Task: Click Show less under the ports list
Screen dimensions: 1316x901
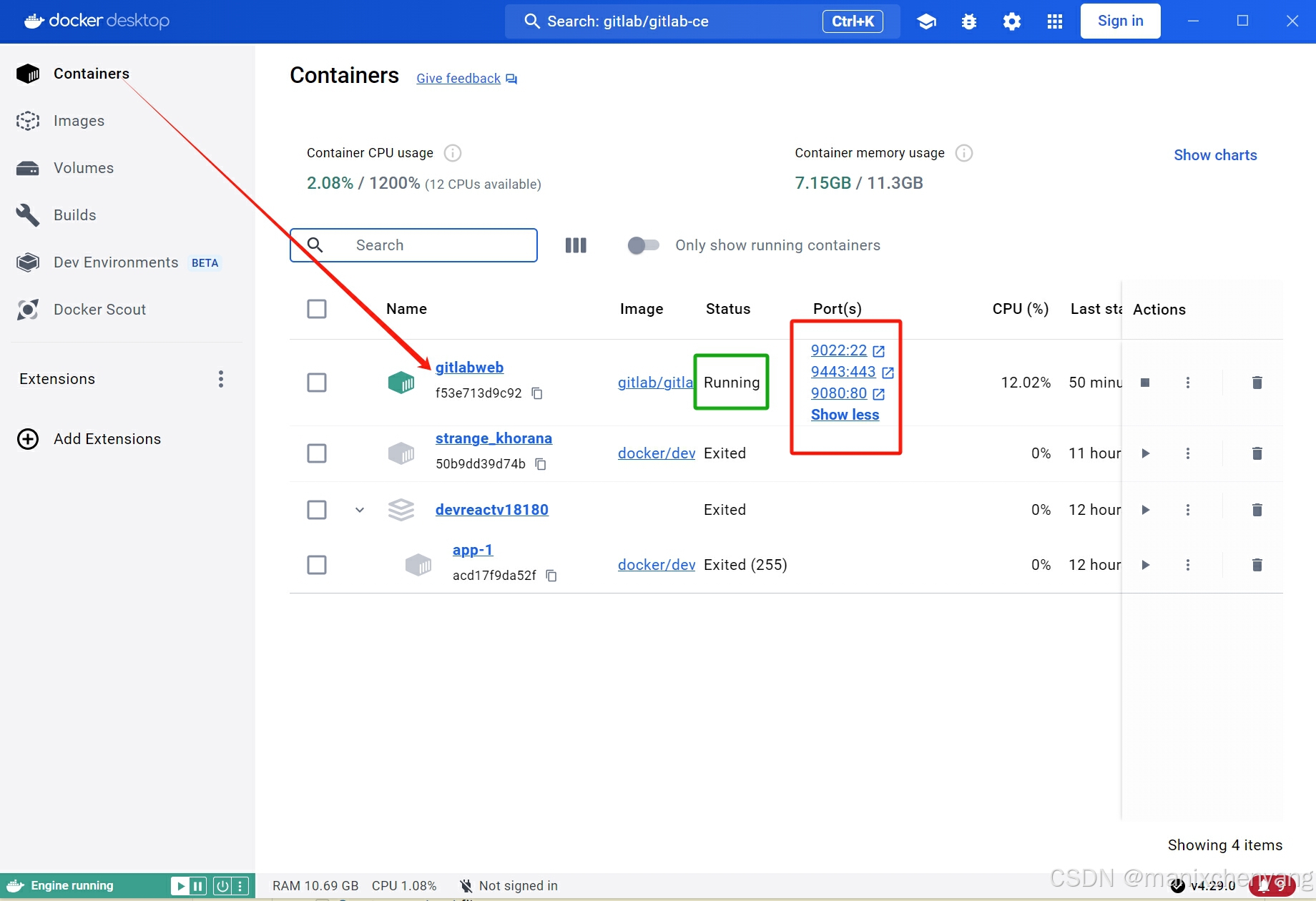Action: (845, 415)
